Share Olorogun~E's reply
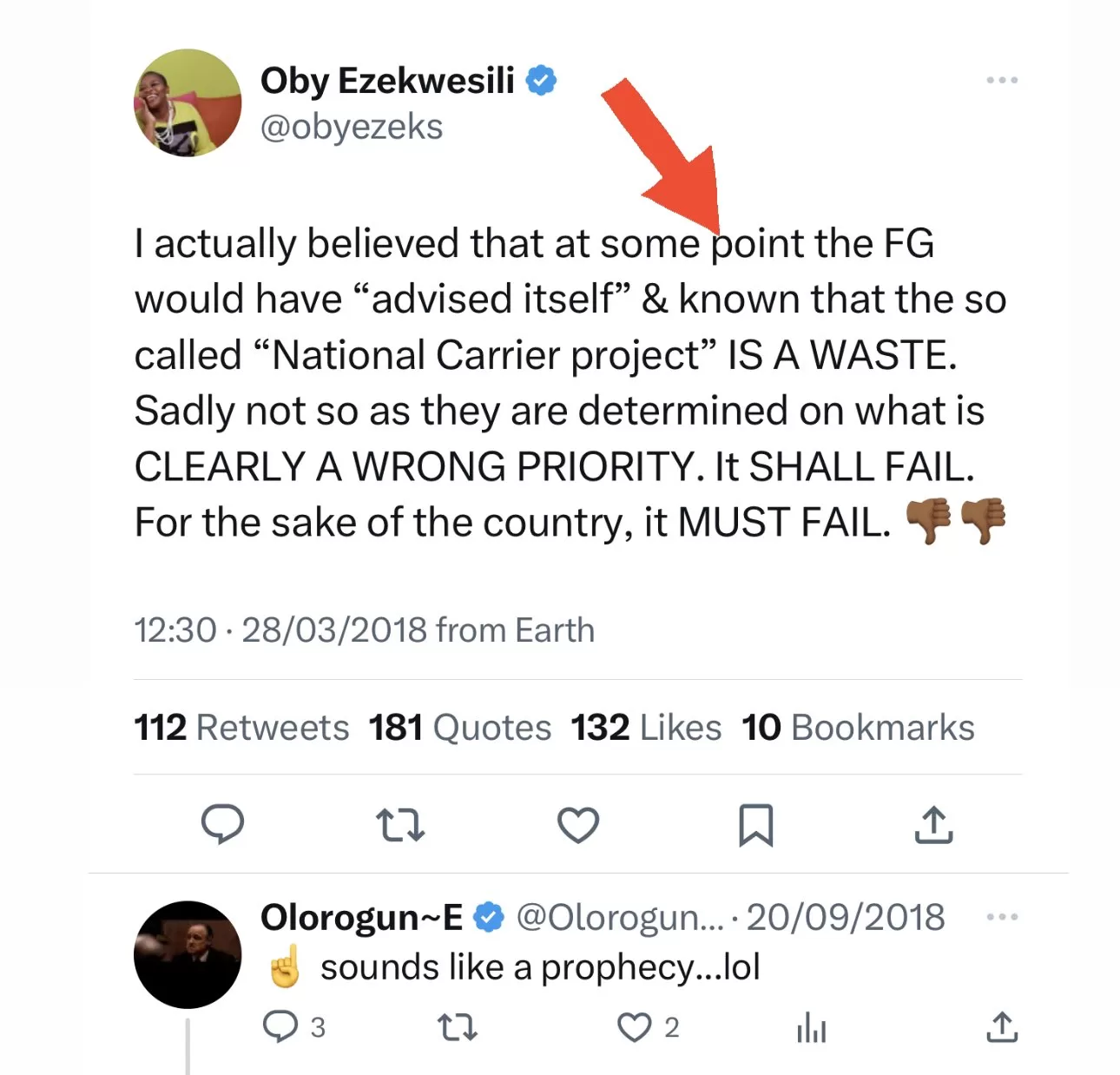This screenshot has width=1120, height=1075. [1001, 1028]
